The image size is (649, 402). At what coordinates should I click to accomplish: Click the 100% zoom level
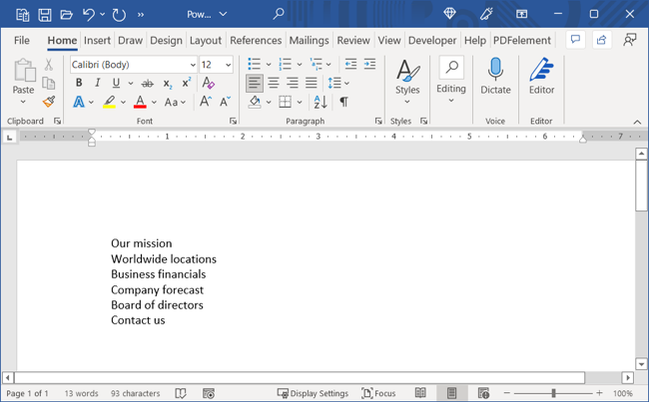pos(623,393)
